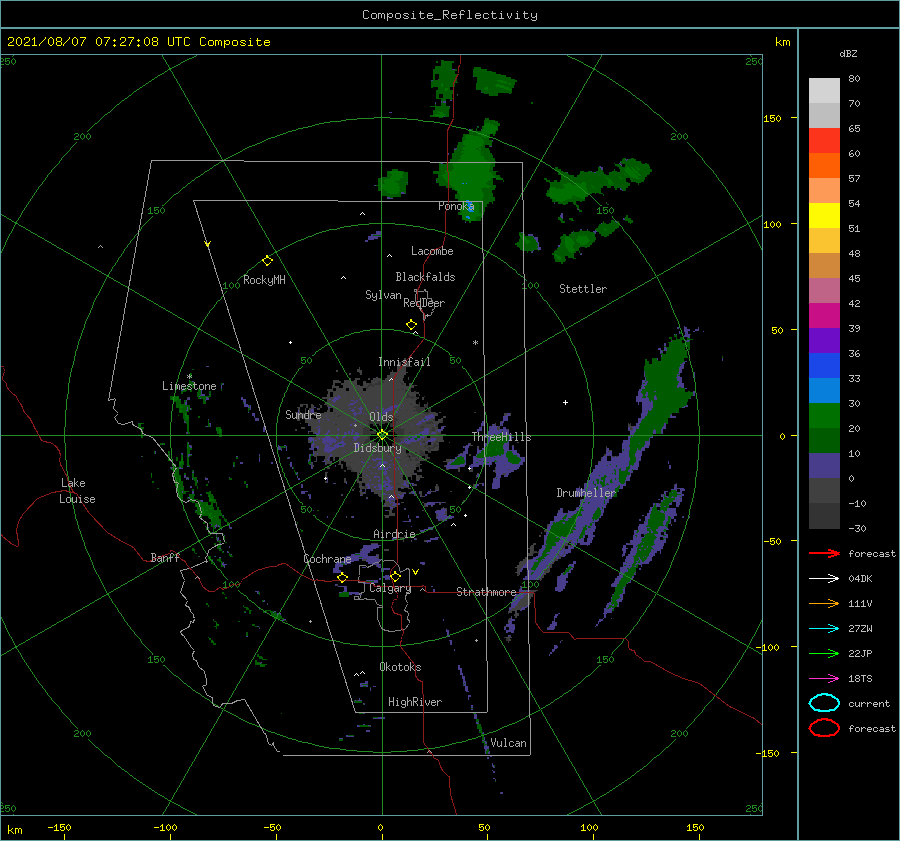Click the Banff label

coord(165,557)
